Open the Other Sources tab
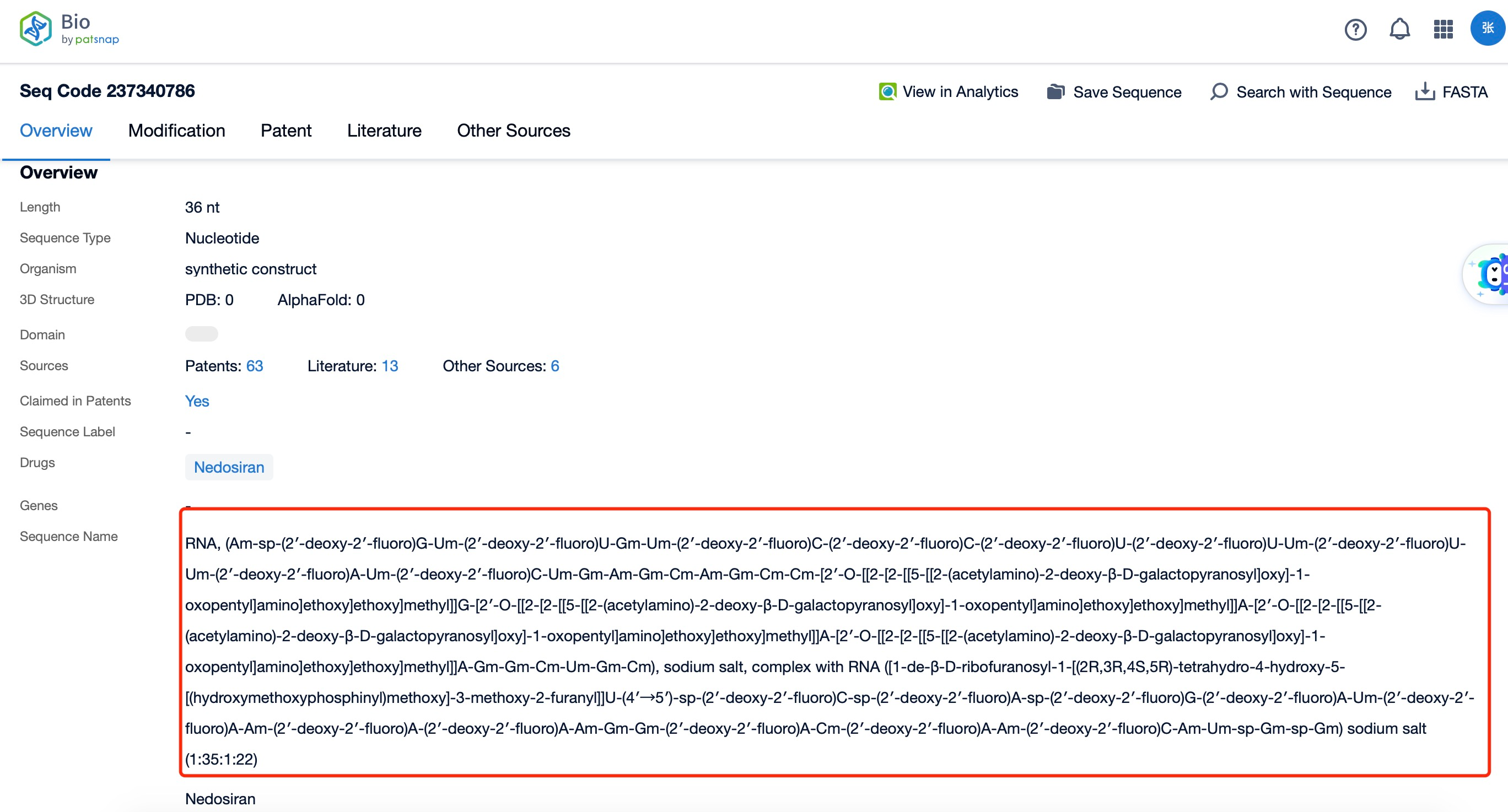Screen dimensions: 1508x812 pyautogui.click(x=513, y=131)
